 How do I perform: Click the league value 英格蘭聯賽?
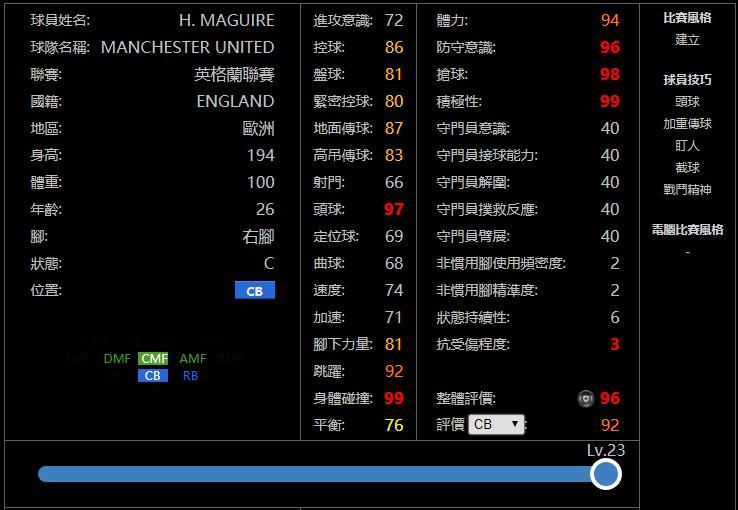tap(234, 74)
